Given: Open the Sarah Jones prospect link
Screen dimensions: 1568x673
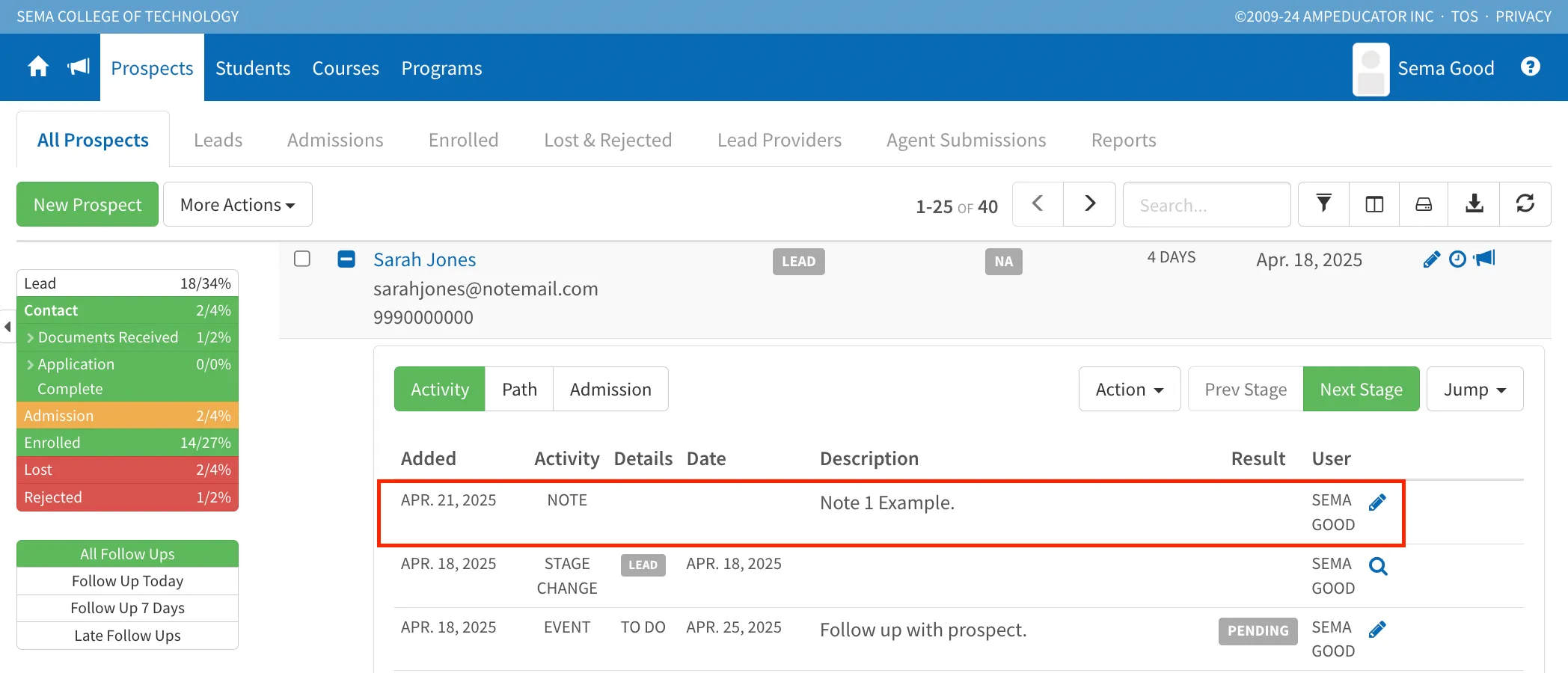Looking at the screenshot, I should pyautogui.click(x=424, y=259).
